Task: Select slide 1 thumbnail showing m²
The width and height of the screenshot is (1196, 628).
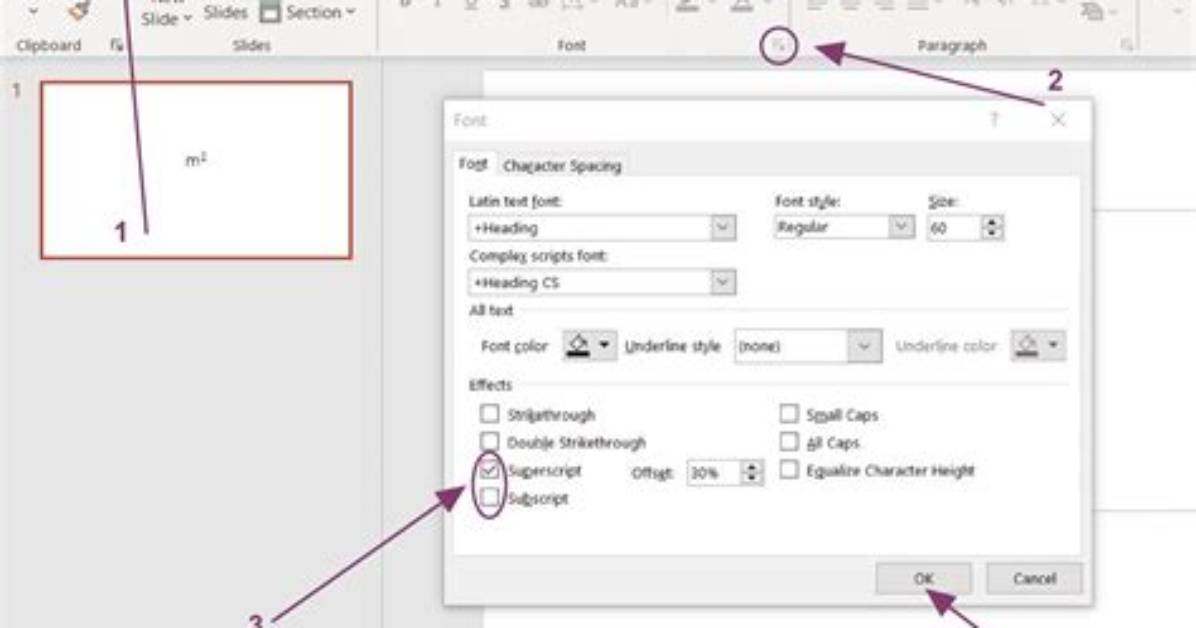Action: click(196, 170)
